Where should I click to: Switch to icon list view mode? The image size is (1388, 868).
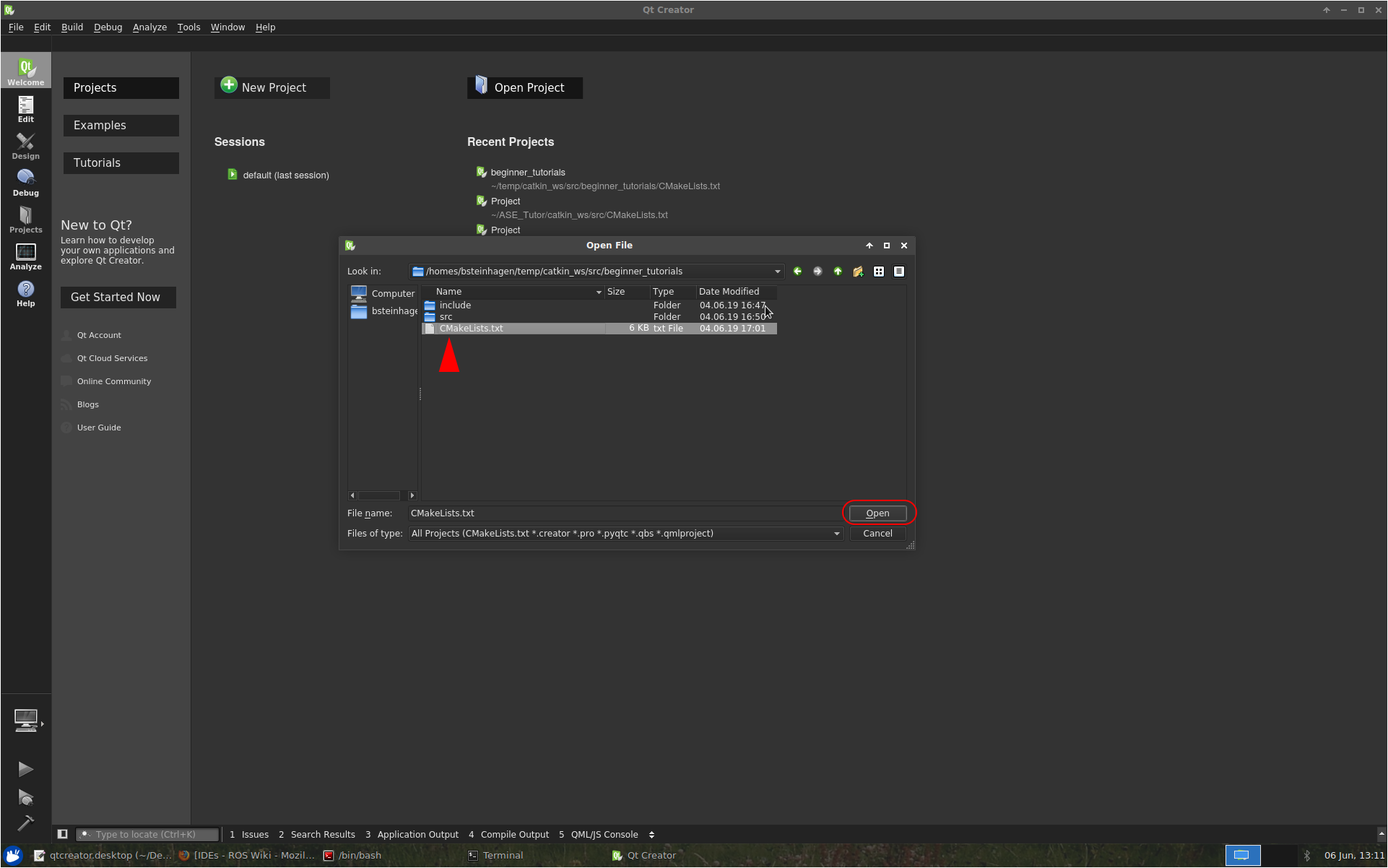coord(879,272)
